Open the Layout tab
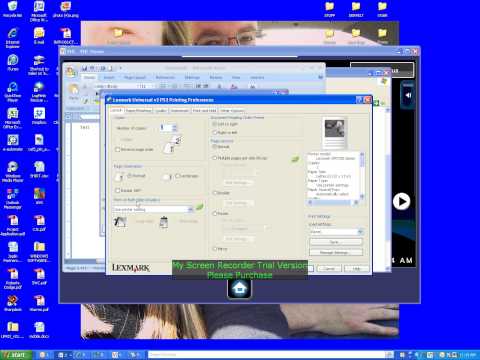 [116, 110]
